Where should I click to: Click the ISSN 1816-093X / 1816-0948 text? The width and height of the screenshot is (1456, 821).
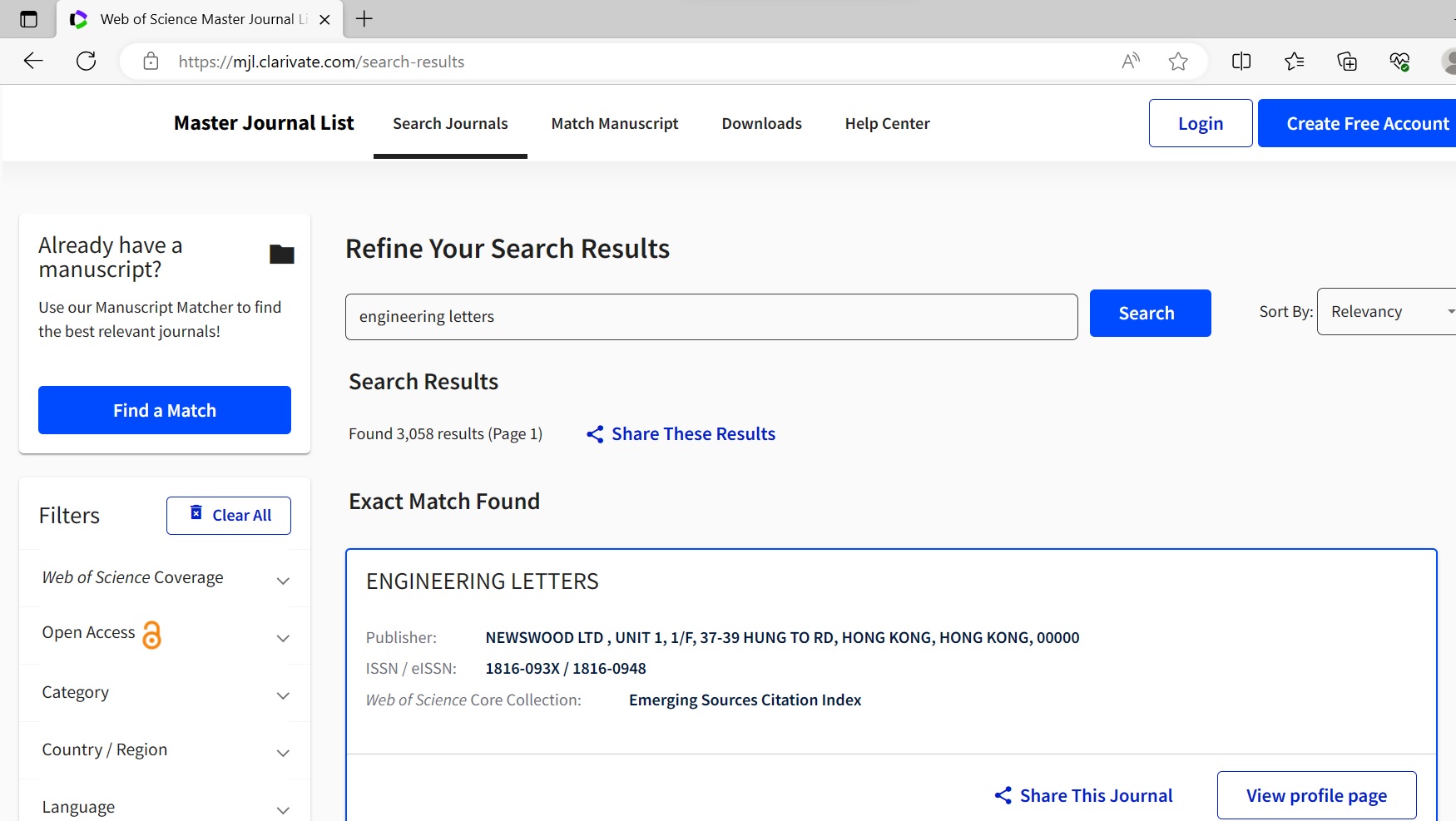[x=566, y=669]
